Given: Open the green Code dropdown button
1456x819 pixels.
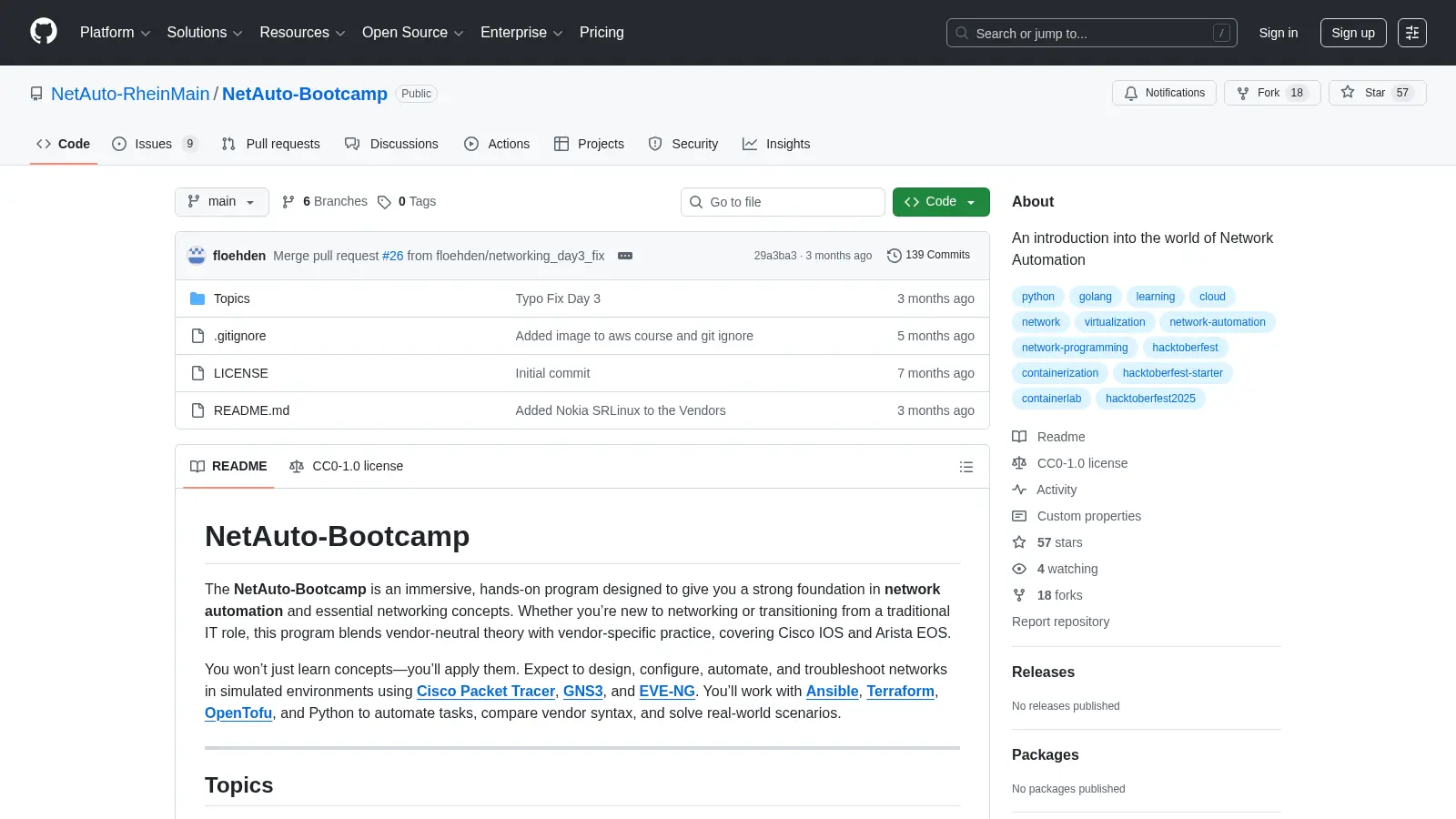Looking at the screenshot, I should (x=941, y=202).
